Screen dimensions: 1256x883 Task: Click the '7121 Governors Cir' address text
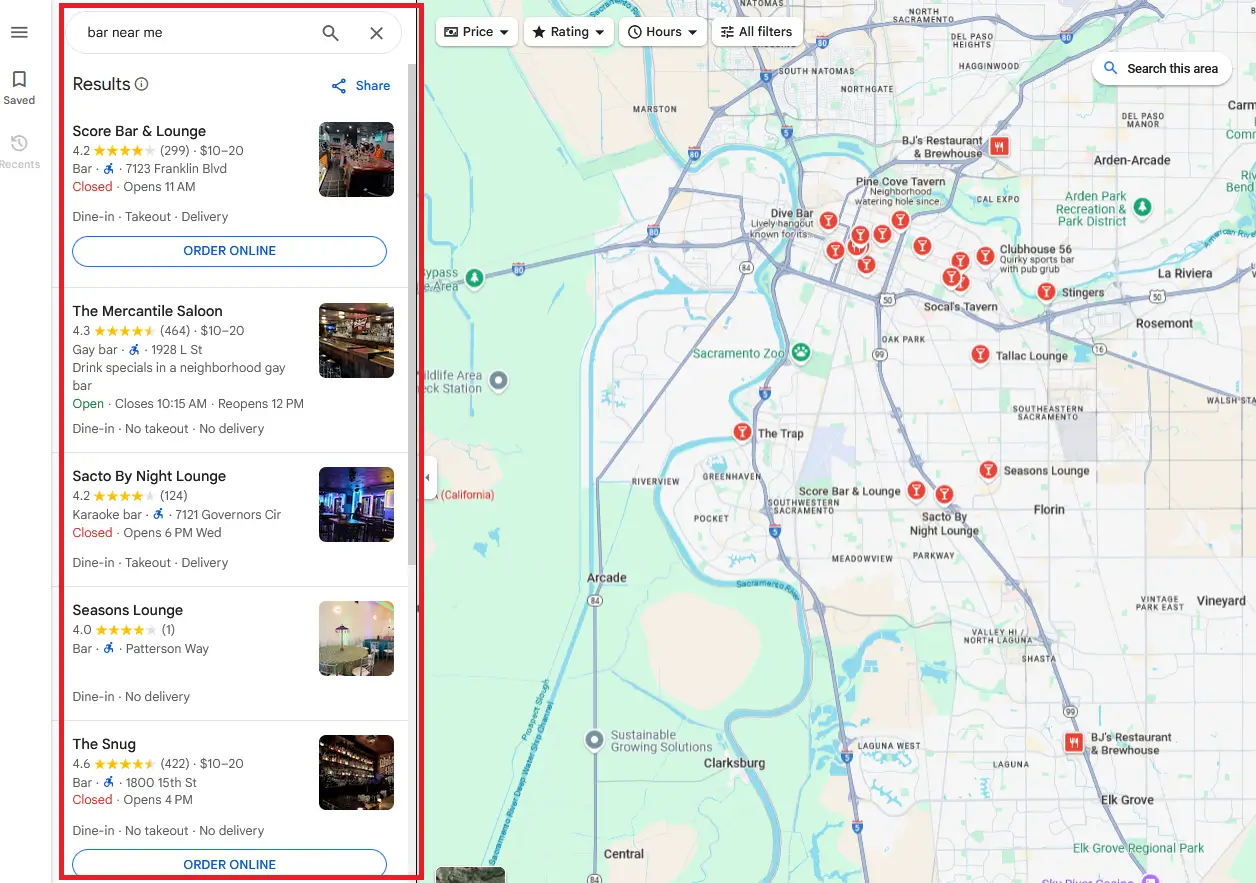tap(228, 515)
